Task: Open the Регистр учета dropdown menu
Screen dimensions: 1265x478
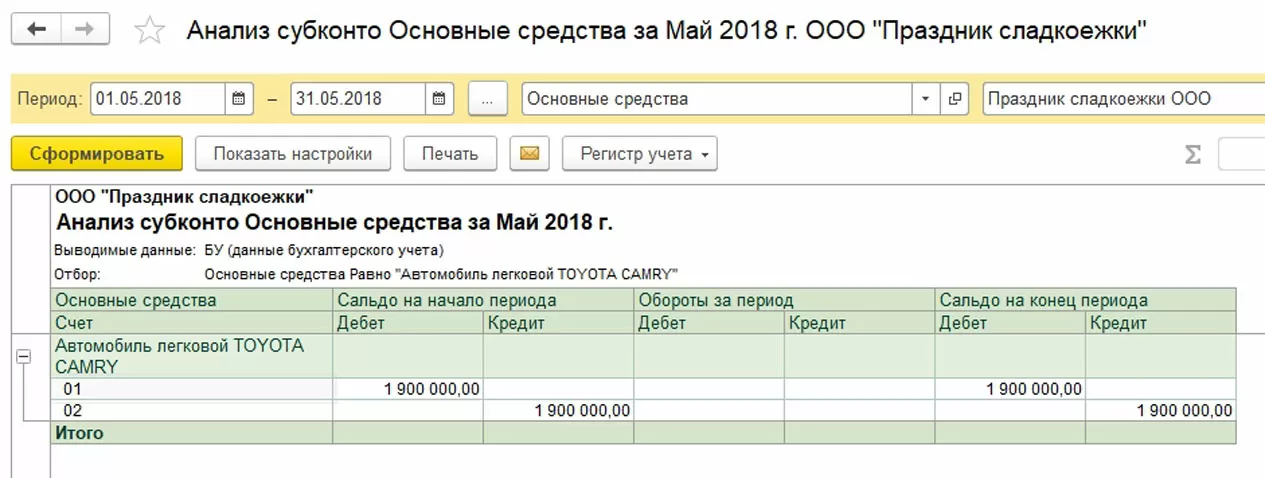Action: tap(640, 154)
